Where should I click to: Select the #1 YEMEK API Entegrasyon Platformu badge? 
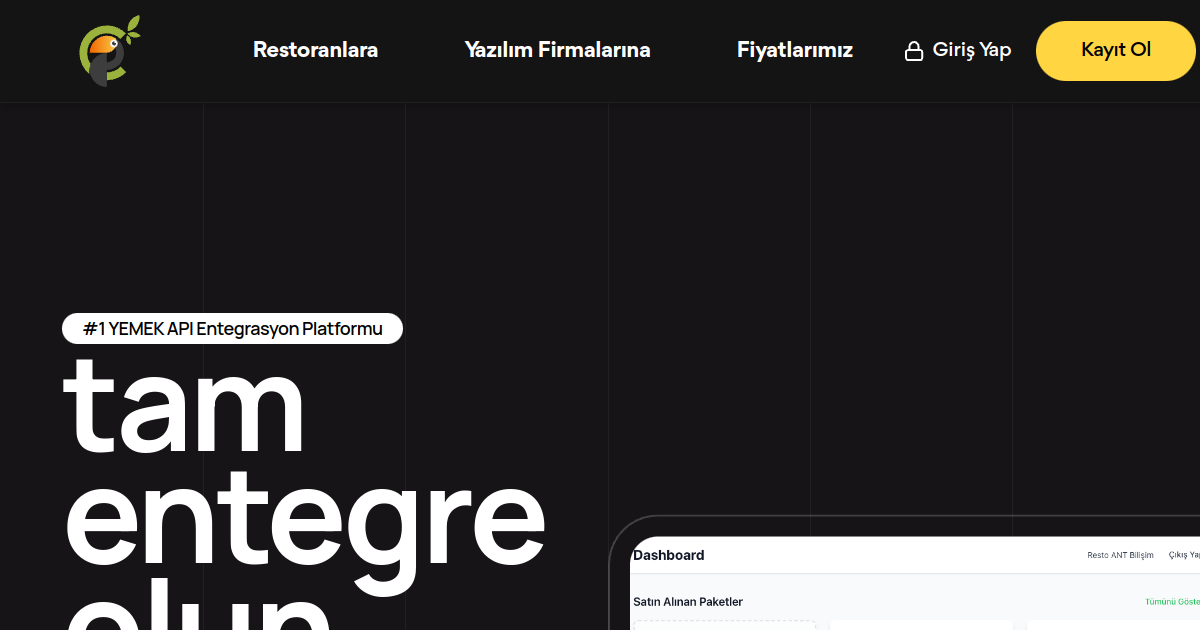coord(232,328)
